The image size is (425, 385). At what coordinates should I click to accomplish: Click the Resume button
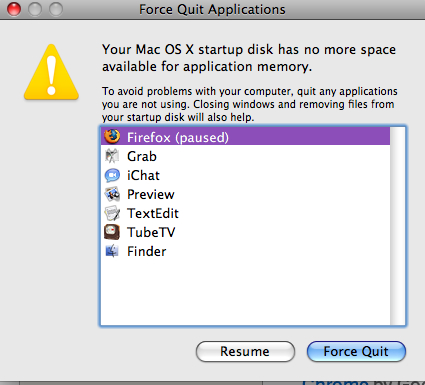(x=245, y=351)
